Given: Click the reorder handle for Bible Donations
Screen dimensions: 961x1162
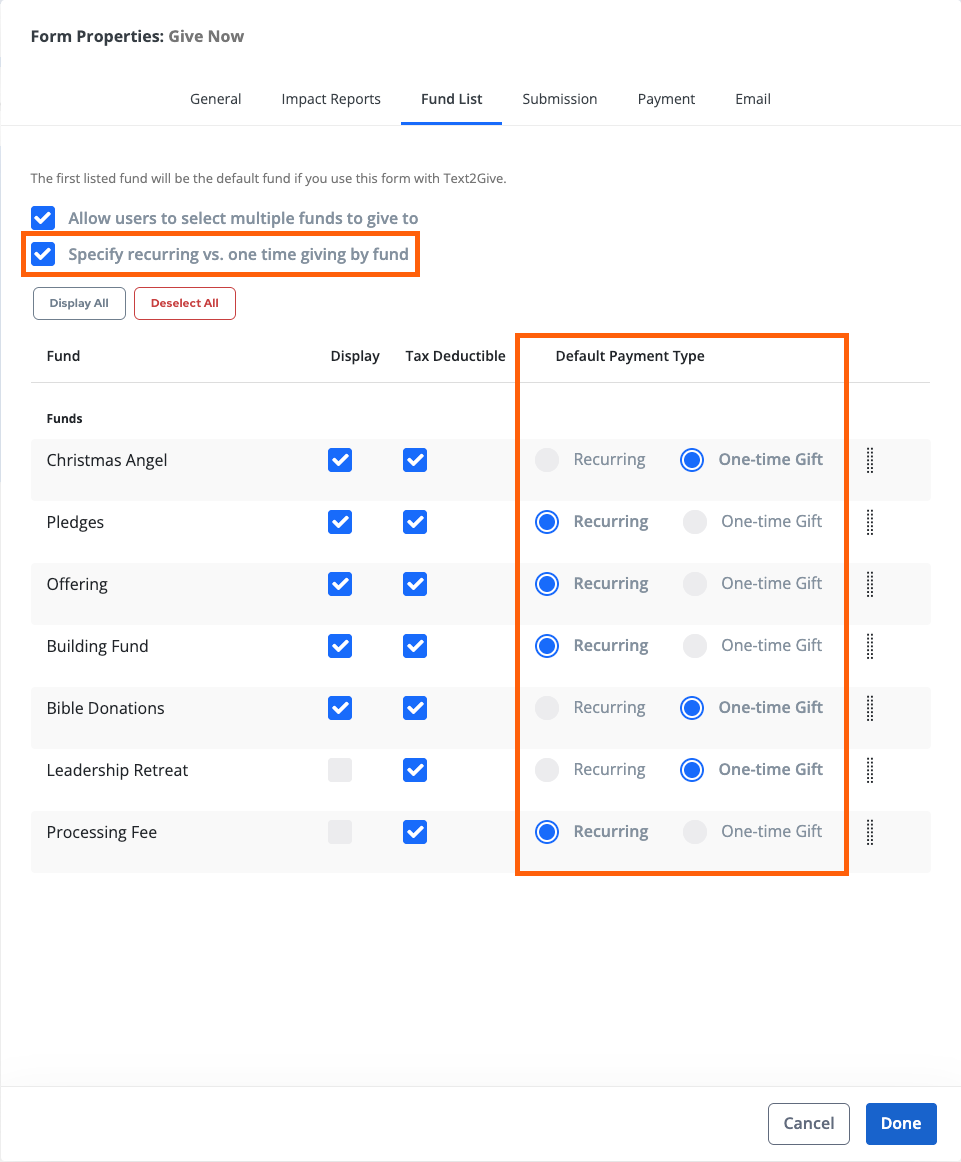Looking at the screenshot, I should pyautogui.click(x=869, y=708).
